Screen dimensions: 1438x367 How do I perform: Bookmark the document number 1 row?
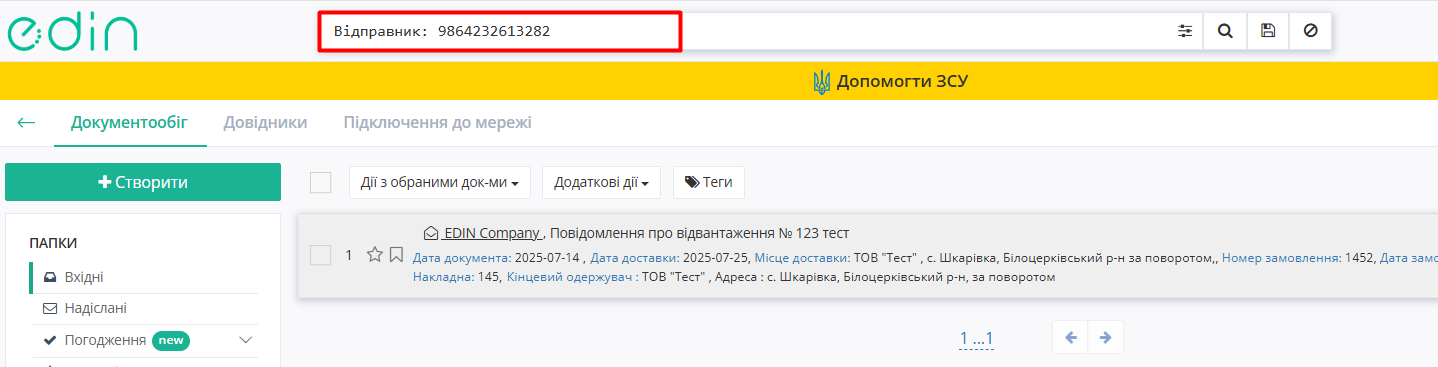[396, 254]
